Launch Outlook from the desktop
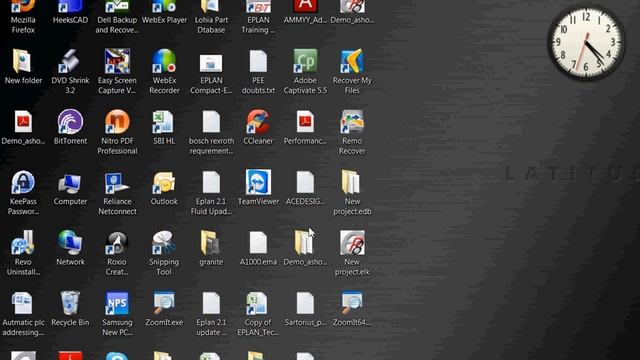 pos(164,188)
